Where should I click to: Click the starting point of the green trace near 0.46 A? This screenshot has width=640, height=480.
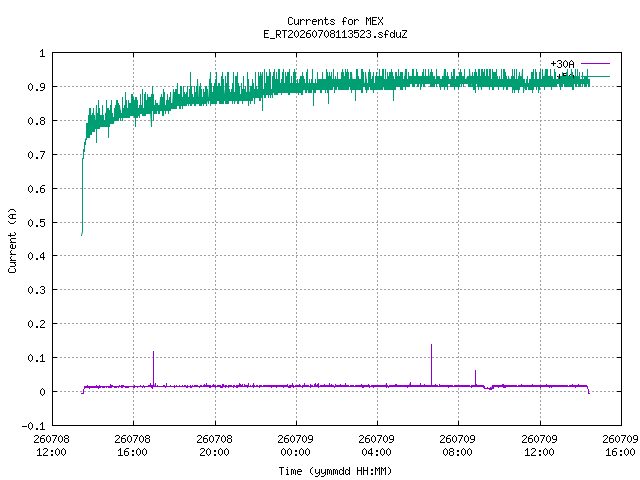(x=82, y=234)
